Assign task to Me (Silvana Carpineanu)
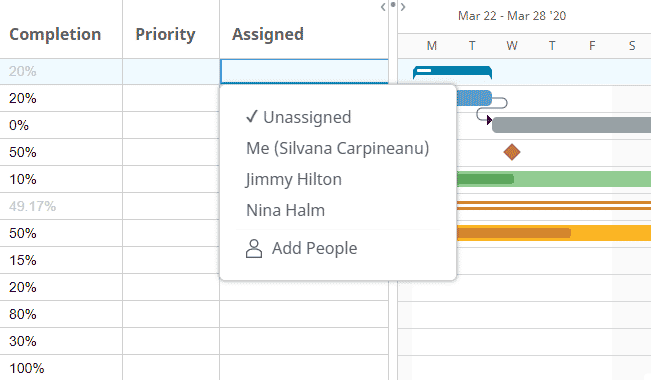This screenshot has width=651, height=380. tap(338, 148)
